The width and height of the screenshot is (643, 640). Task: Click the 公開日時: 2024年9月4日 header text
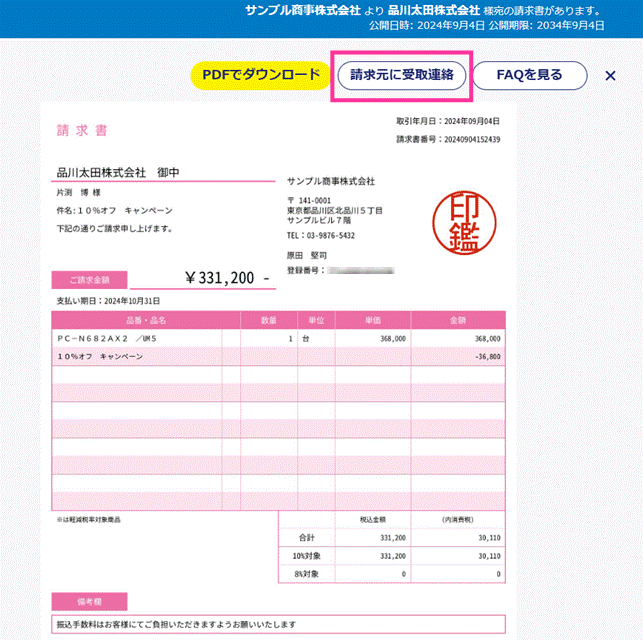tap(426, 26)
